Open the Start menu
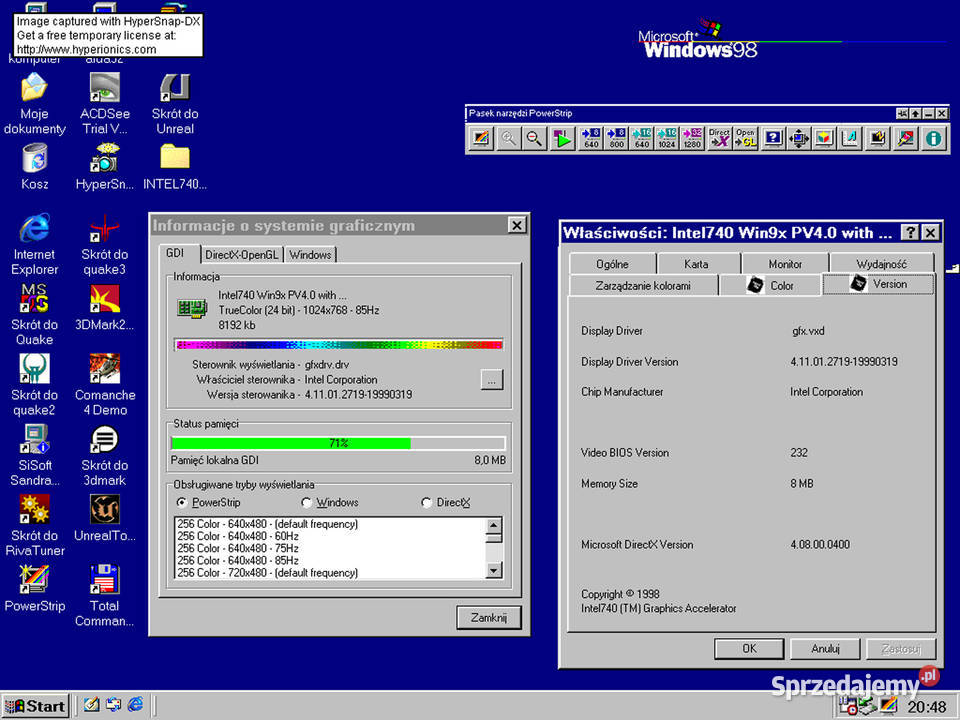960x720 pixels. point(36,706)
